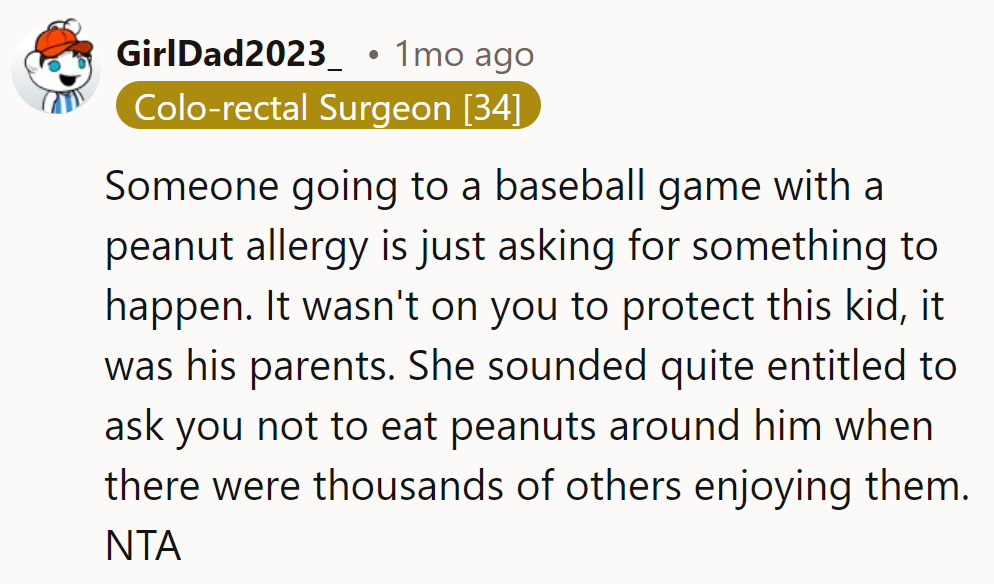This screenshot has height=584, width=994.
Task: Open the GirlDad2023_ user profile link
Action: click(229, 54)
